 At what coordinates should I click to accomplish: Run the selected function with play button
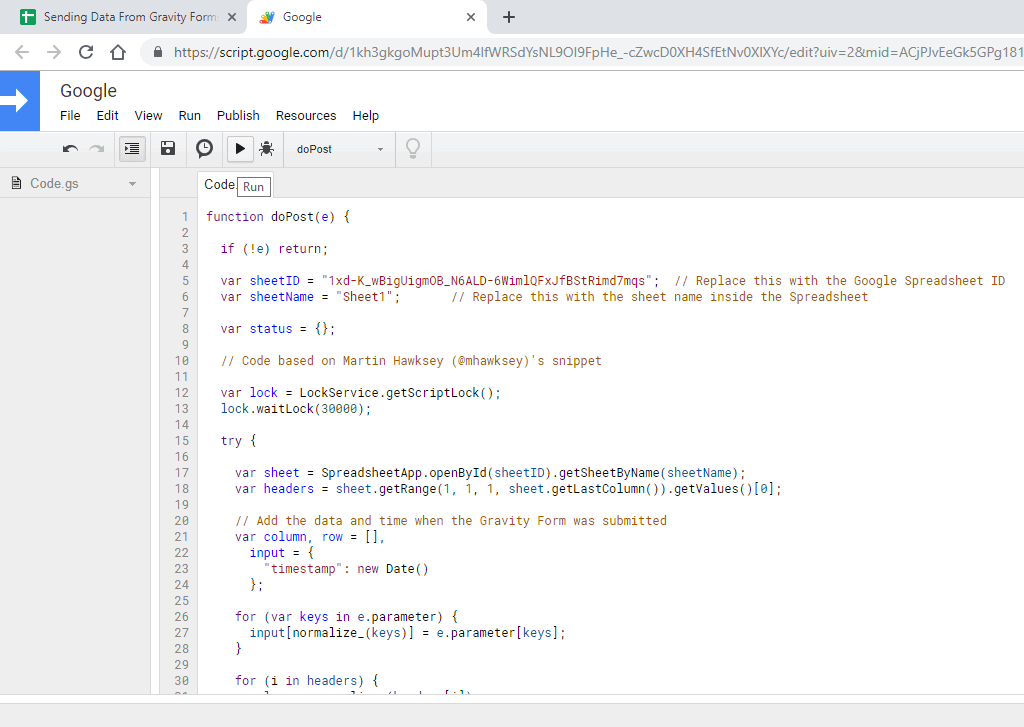(240, 149)
